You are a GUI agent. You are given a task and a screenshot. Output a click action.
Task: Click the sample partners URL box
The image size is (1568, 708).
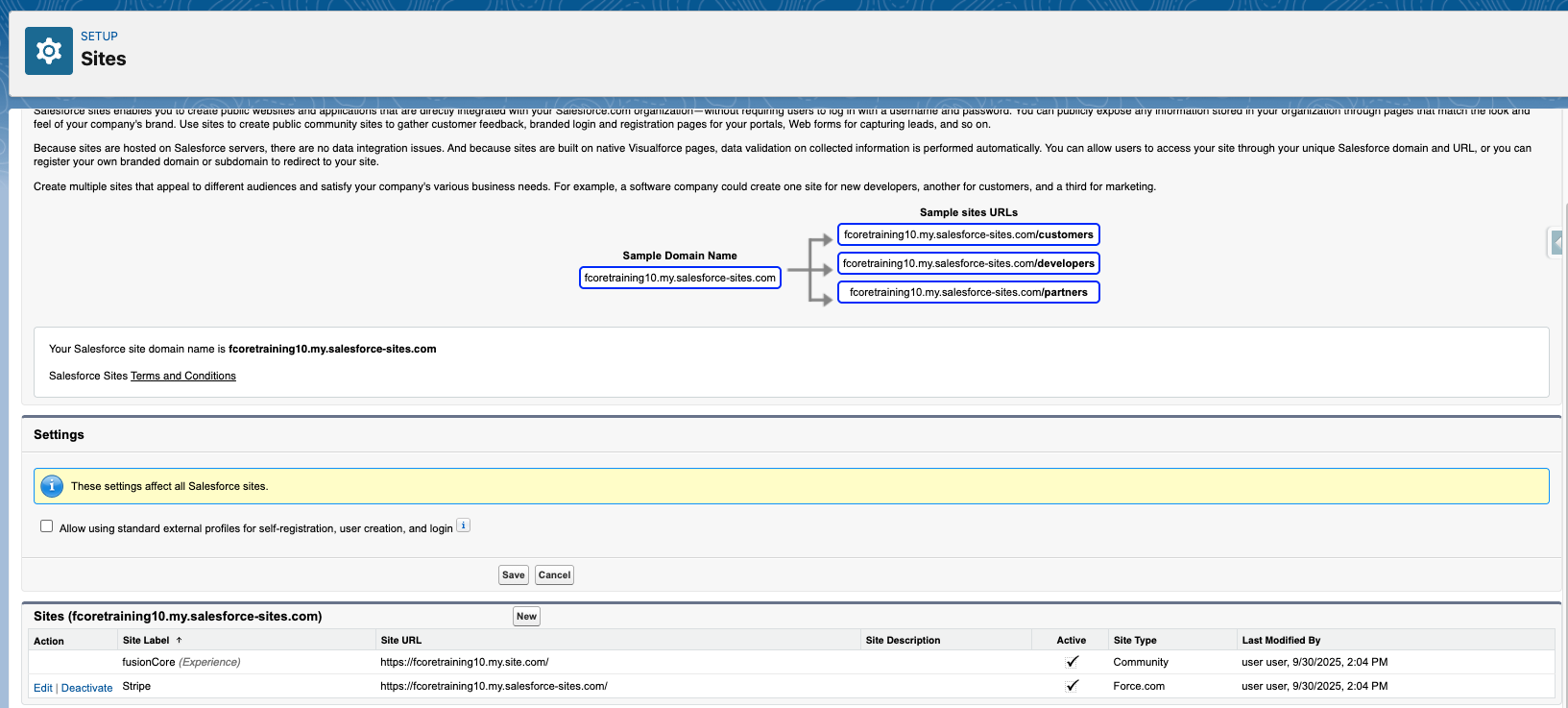click(x=969, y=292)
